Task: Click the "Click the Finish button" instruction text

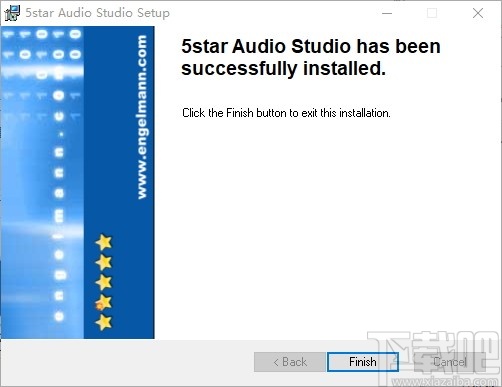Action: pyautogui.click(x=286, y=113)
